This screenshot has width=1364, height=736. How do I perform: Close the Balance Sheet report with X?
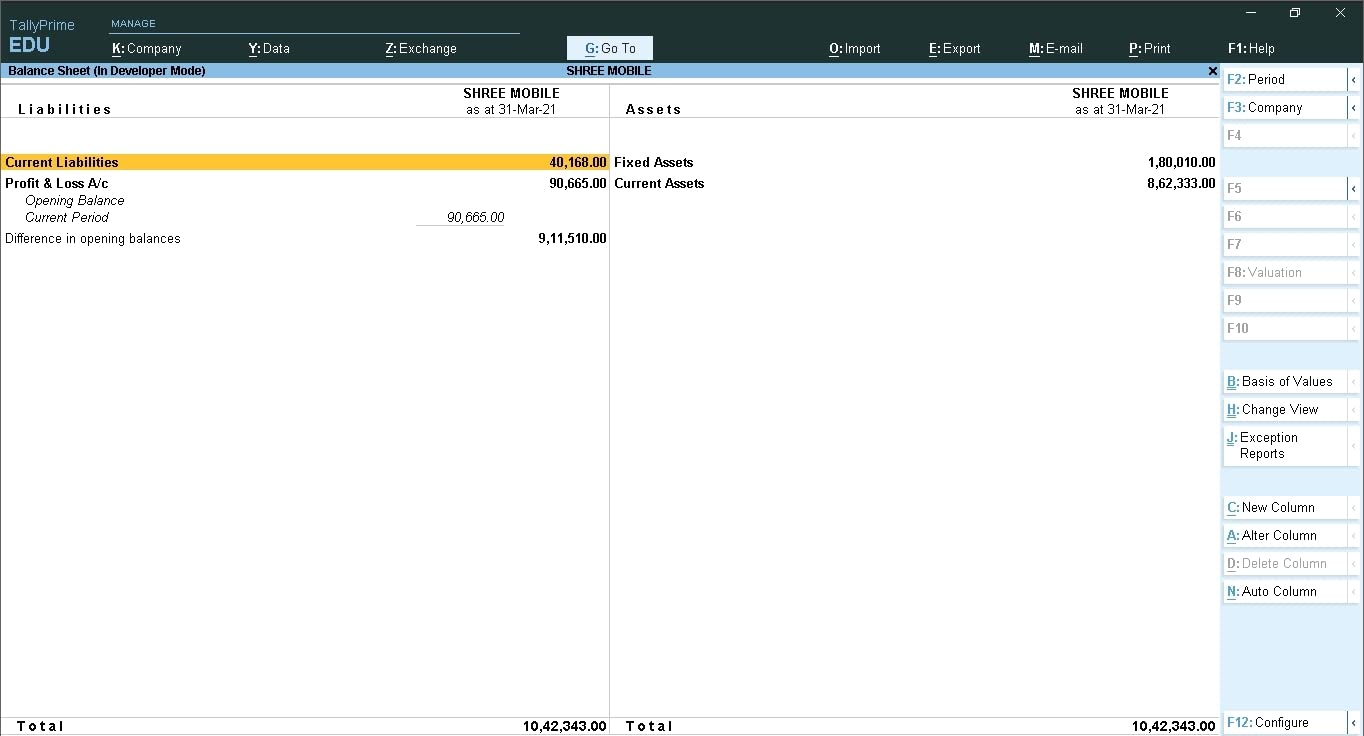click(x=1212, y=71)
